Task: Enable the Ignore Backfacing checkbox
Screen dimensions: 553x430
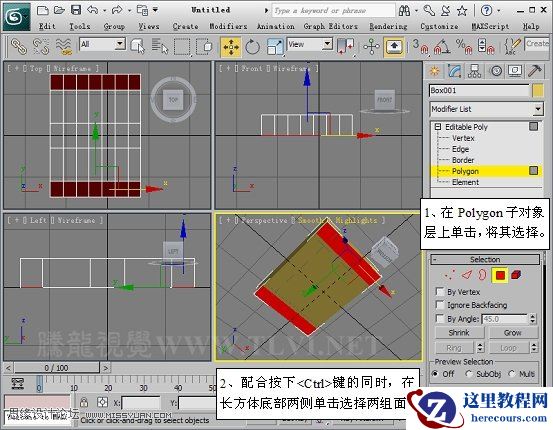Action: (x=440, y=304)
